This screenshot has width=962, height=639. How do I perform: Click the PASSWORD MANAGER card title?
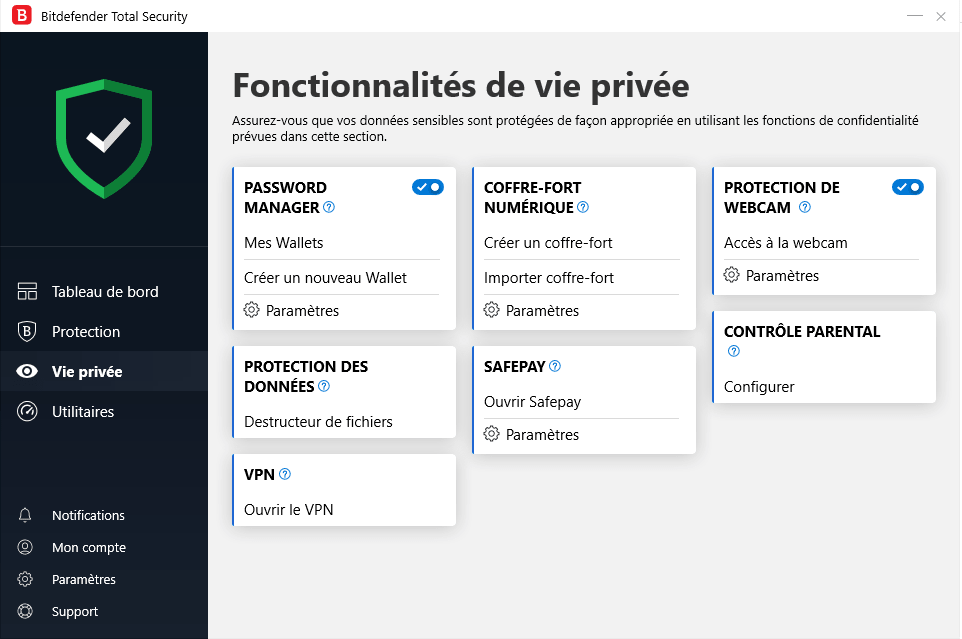pyautogui.click(x=285, y=197)
